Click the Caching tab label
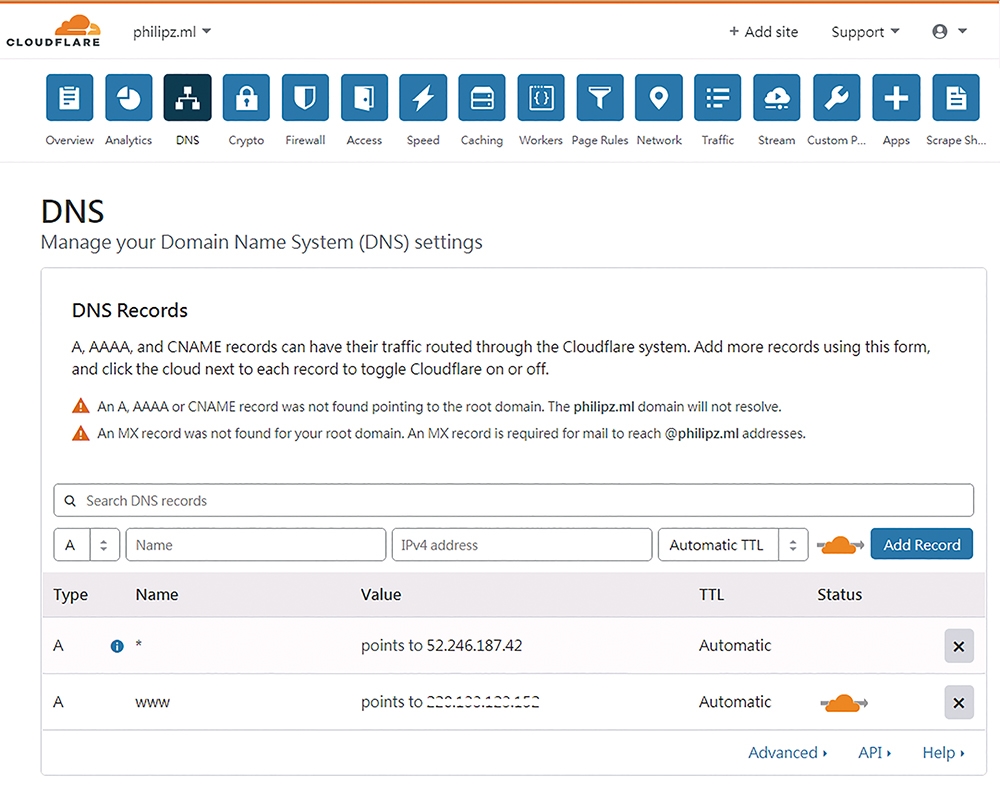This screenshot has height=785, width=1000. [x=482, y=140]
